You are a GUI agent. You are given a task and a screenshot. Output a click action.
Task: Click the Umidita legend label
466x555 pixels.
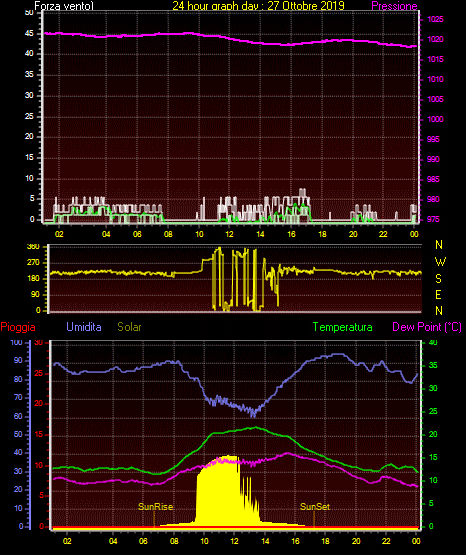point(84,326)
